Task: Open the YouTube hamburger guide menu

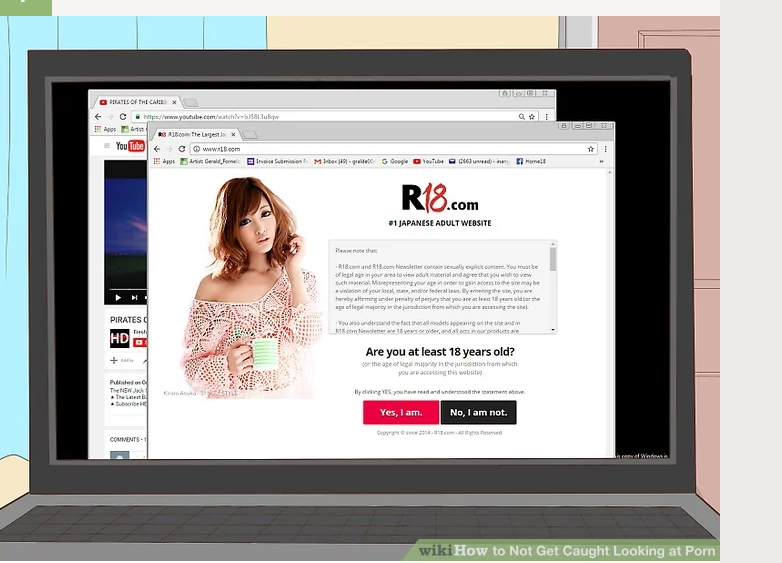Action: pos(106,146)
